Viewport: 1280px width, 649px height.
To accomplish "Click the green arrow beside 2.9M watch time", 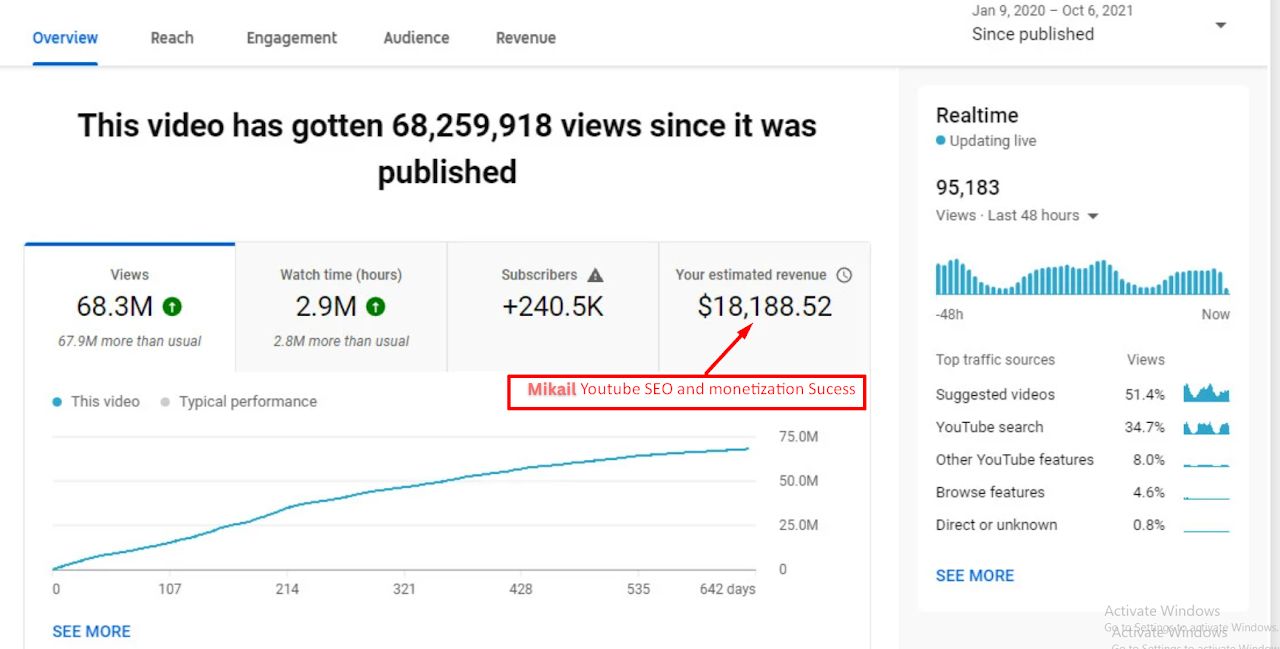I will tap(376, 307).
